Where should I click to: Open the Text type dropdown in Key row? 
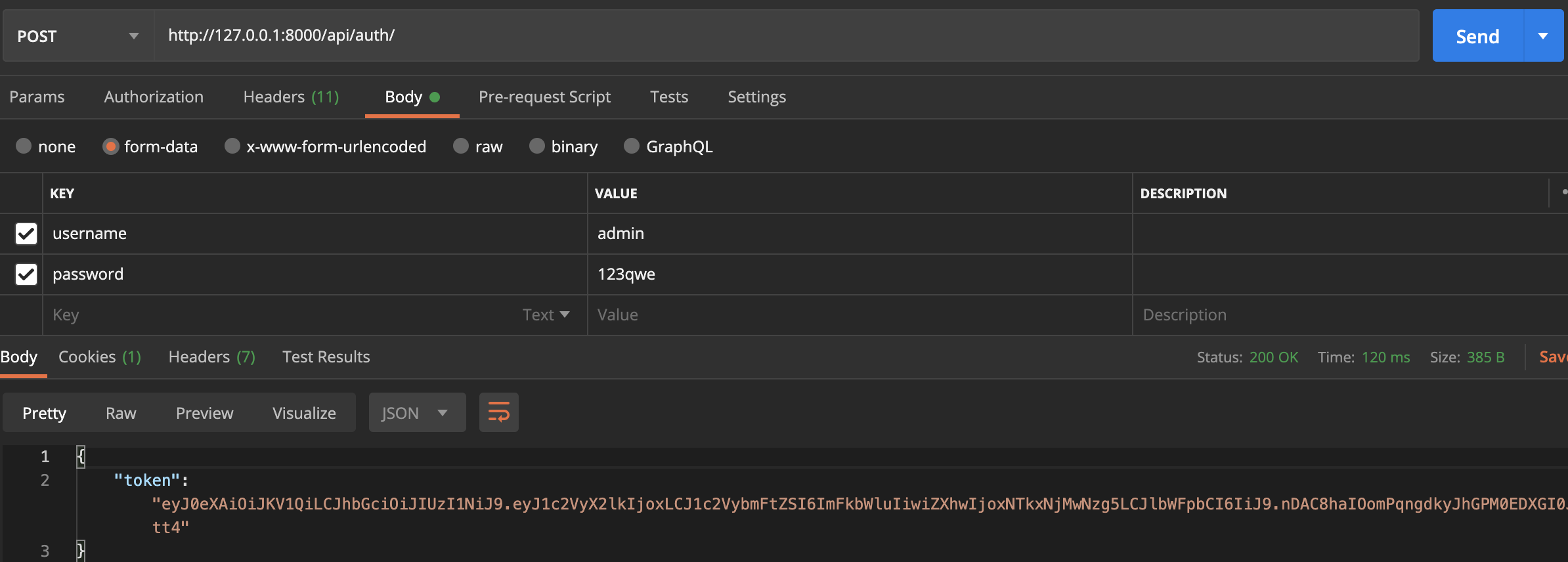tap(546, 314)
